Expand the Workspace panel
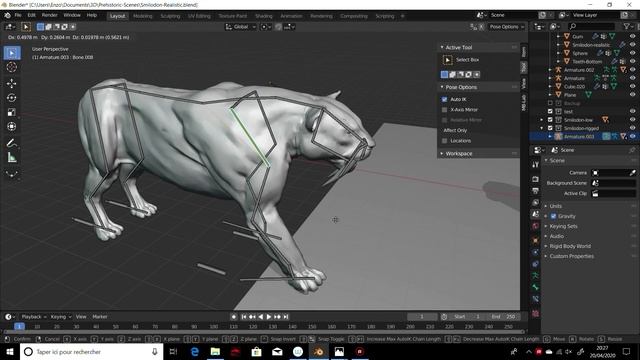The height and width of the screenshot is (360, 640). click(442, 154)
